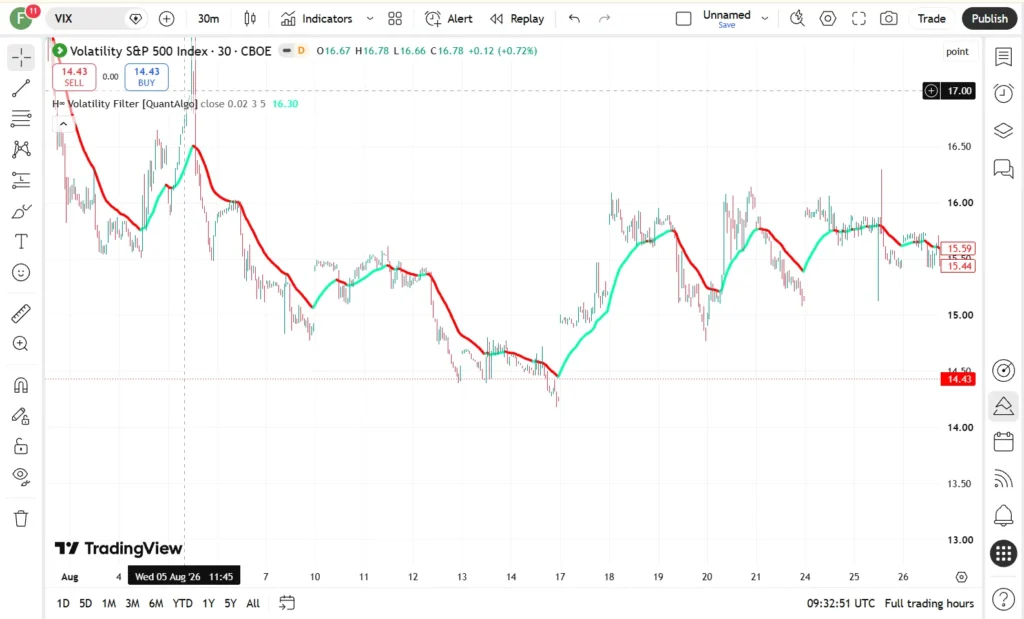Open the notifications bell panel
Screen dimensions: 1024x619
click(x=1004, y=516)
